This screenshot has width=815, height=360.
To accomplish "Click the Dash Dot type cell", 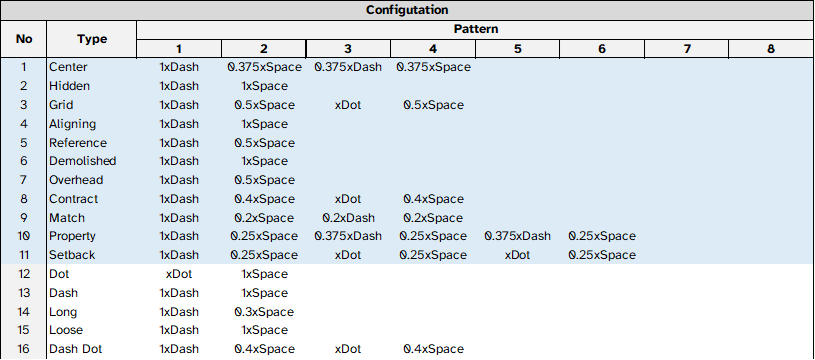I will 92,349.
